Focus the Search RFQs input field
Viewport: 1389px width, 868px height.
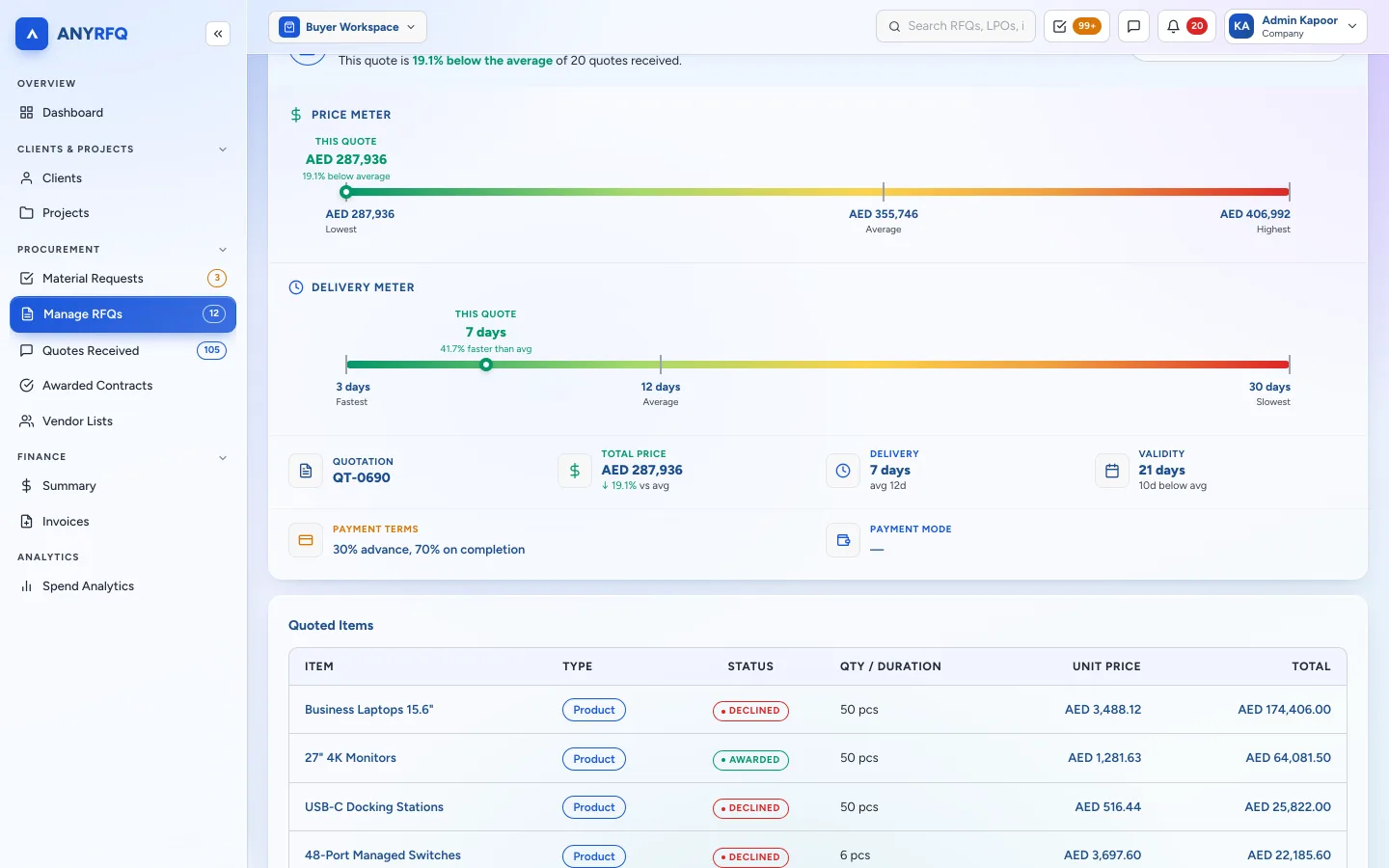pos(955,26)
